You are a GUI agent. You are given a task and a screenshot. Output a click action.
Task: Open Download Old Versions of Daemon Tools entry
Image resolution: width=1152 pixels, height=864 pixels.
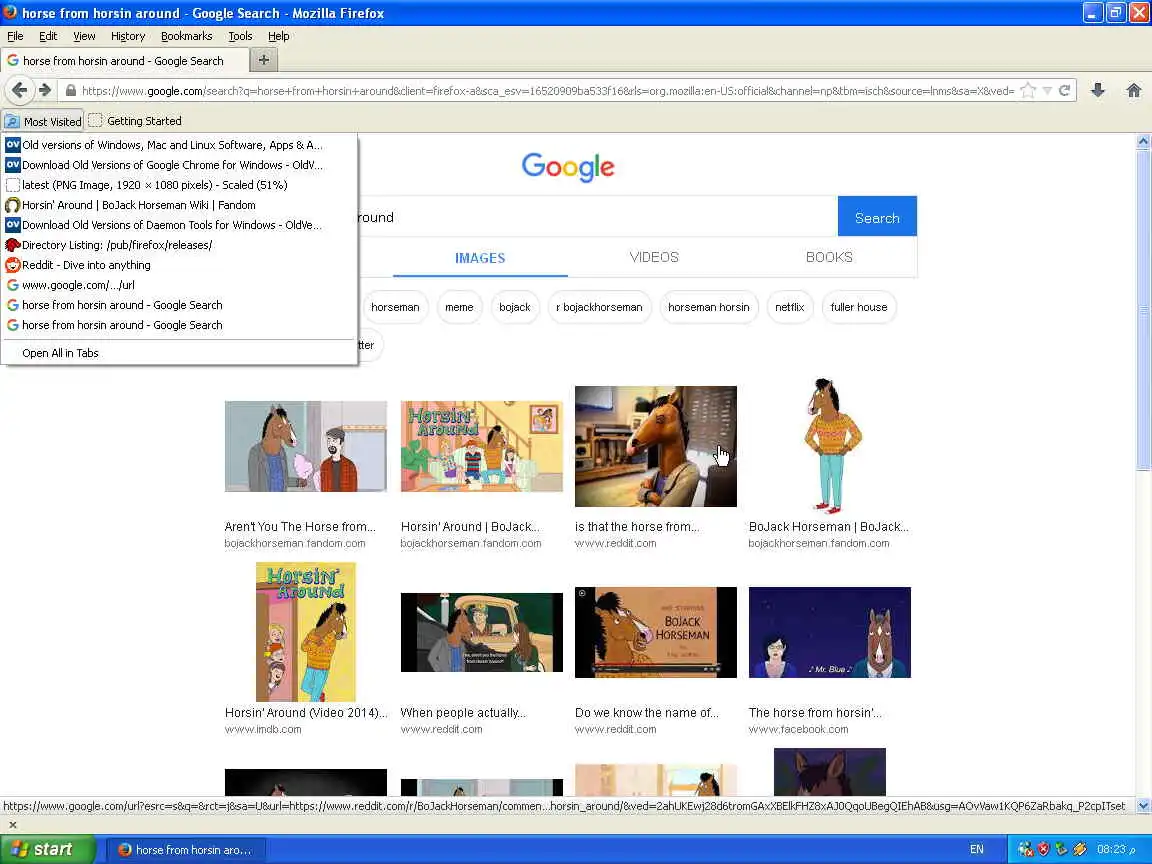[x=179, y=225]
